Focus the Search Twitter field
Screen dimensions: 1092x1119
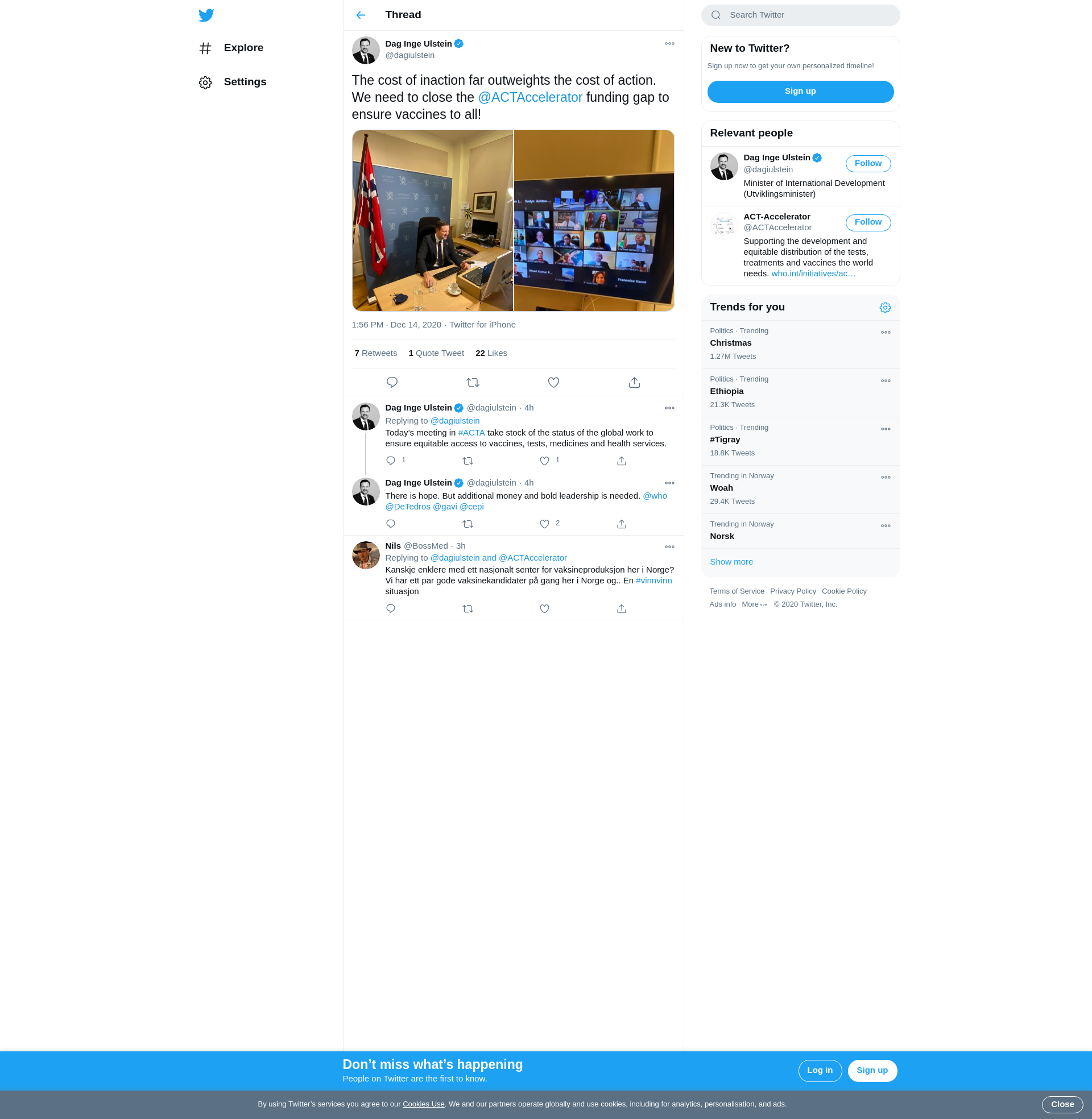(800, 15)
